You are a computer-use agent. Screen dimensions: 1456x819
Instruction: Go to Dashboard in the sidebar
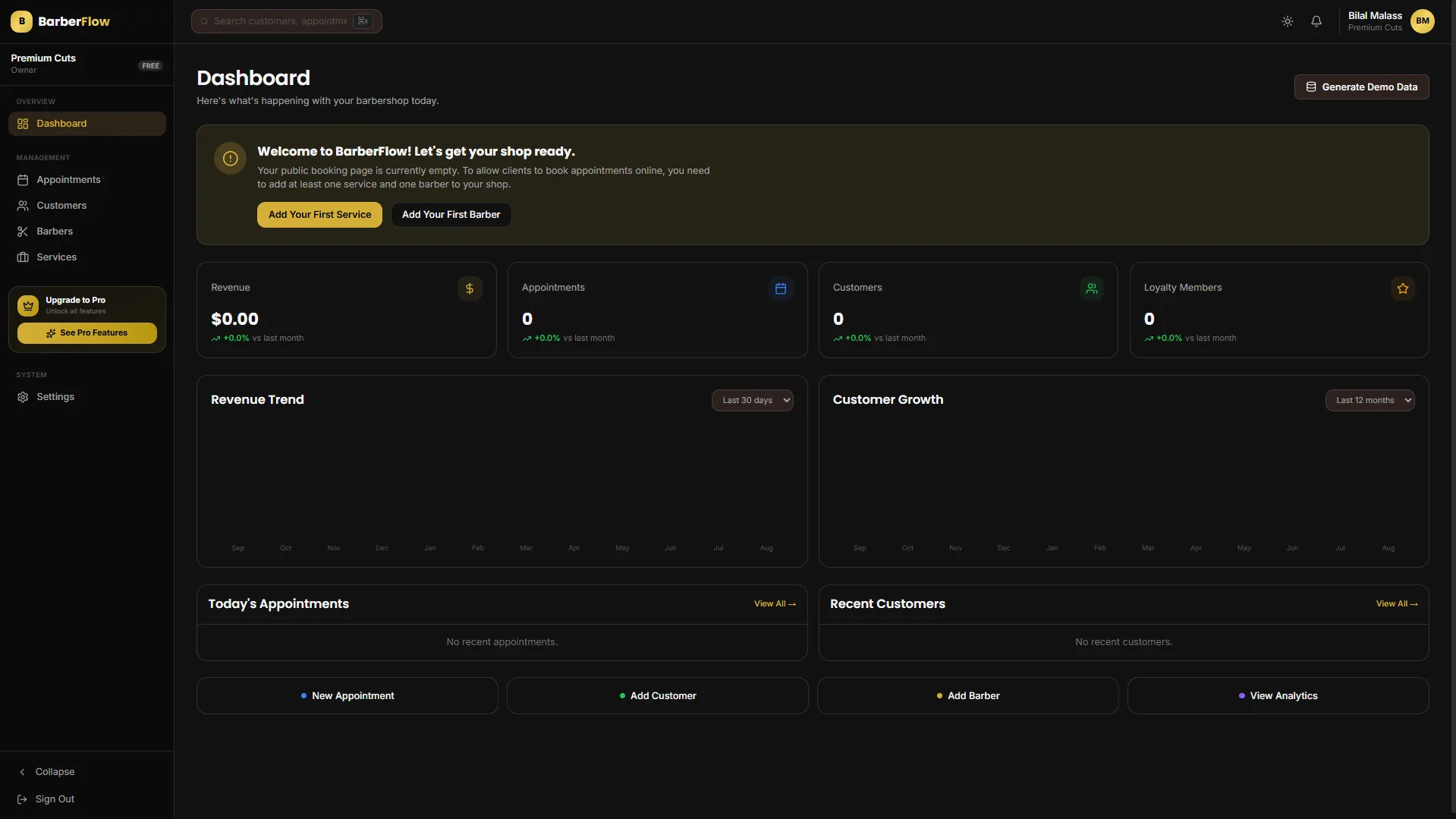pyautogui.click(x=86, y=124)
